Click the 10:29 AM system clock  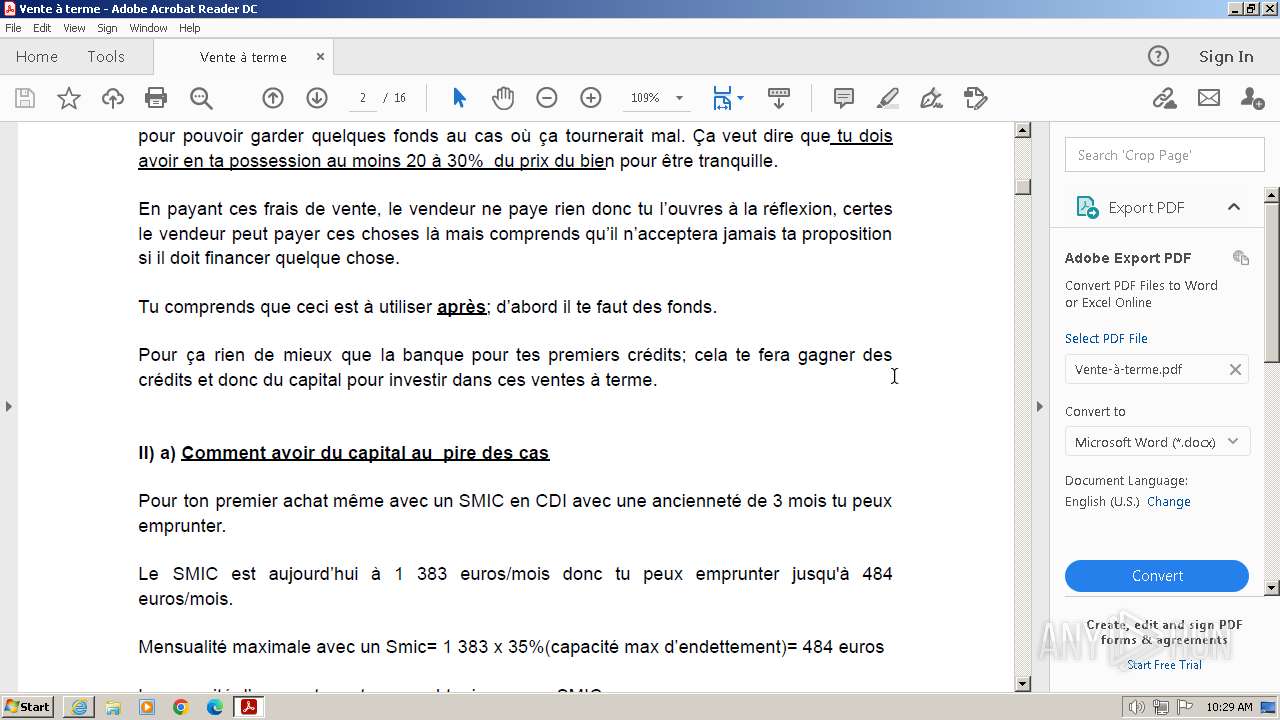click(1229, 707)
